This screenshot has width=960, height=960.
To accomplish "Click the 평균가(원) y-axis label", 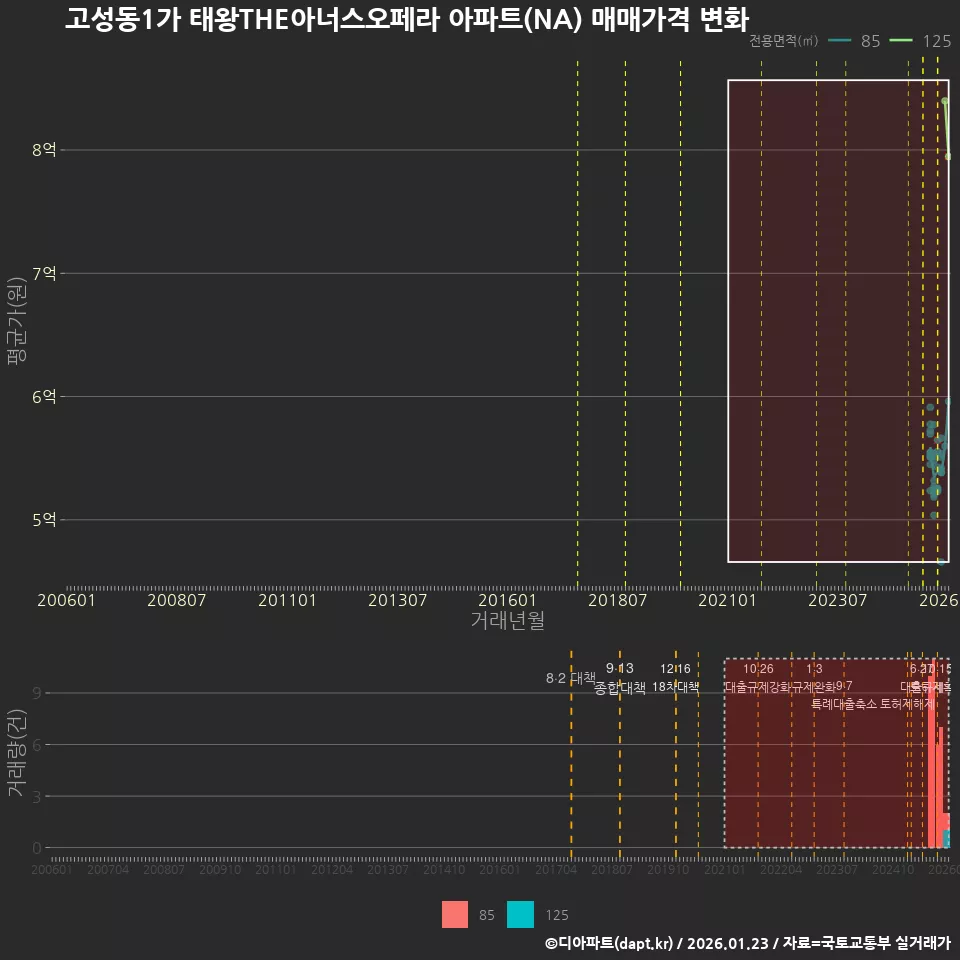I will (15, 320).
